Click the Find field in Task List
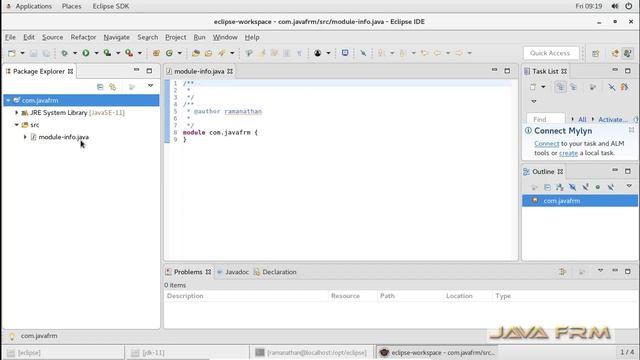Image resolution: width=640 pixels, height=360 pixels. [545, 119]
